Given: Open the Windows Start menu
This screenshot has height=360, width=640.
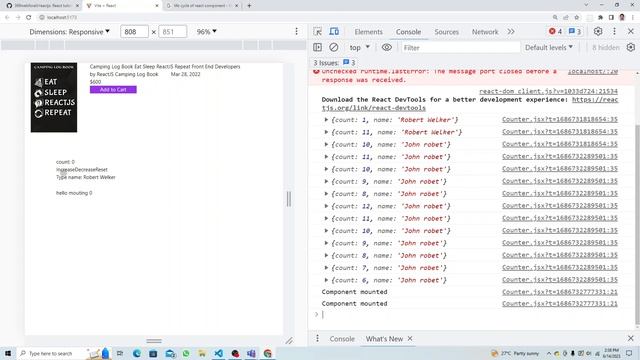Looking at the screenshot, I should pyautogui.click(x=8, y=353).
